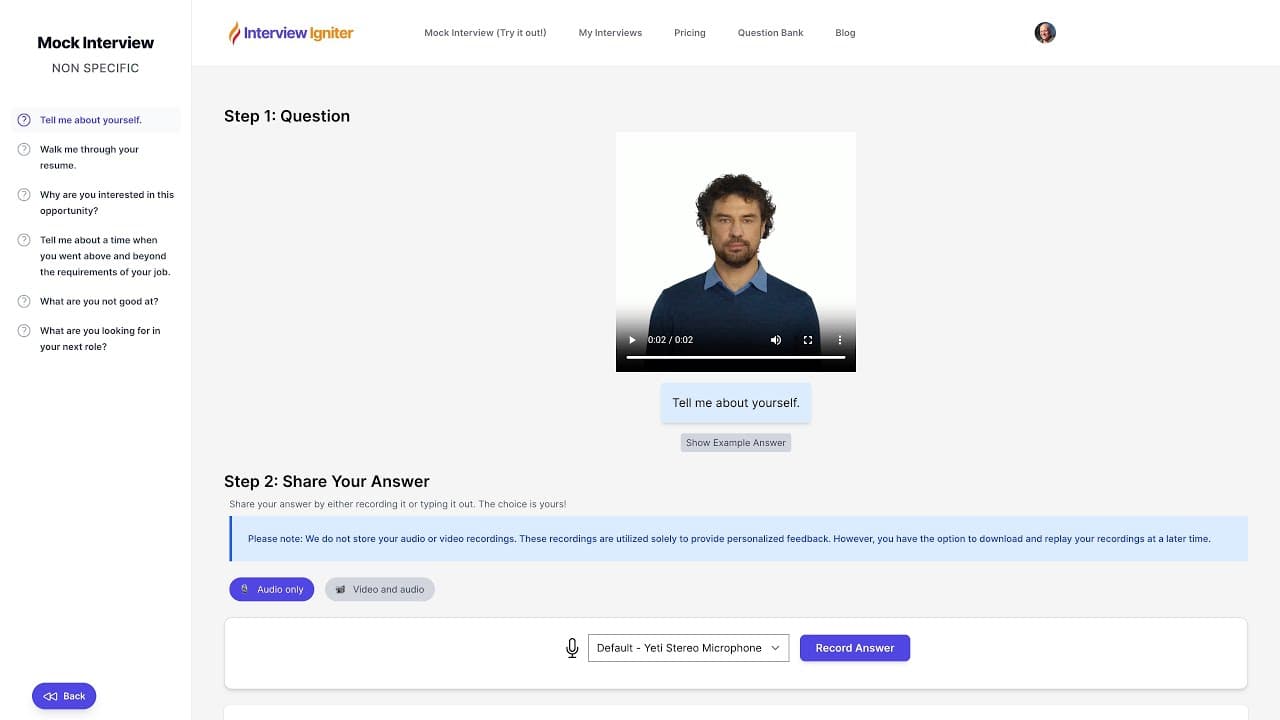Open the Blog link

click(x=845, y=33)
